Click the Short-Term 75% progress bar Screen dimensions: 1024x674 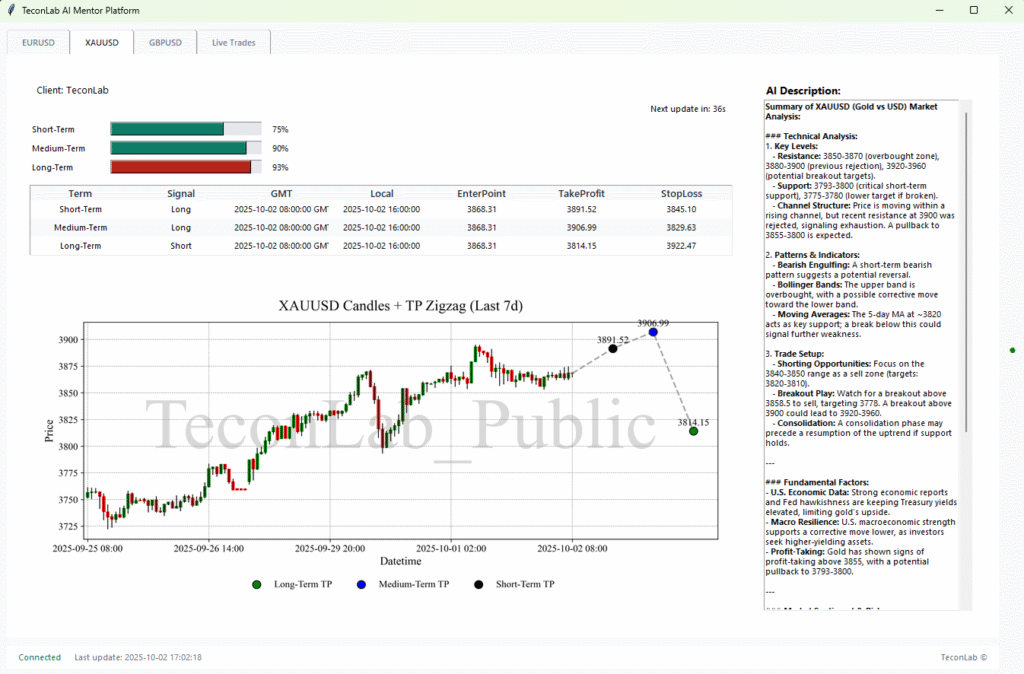click(185, 129)
